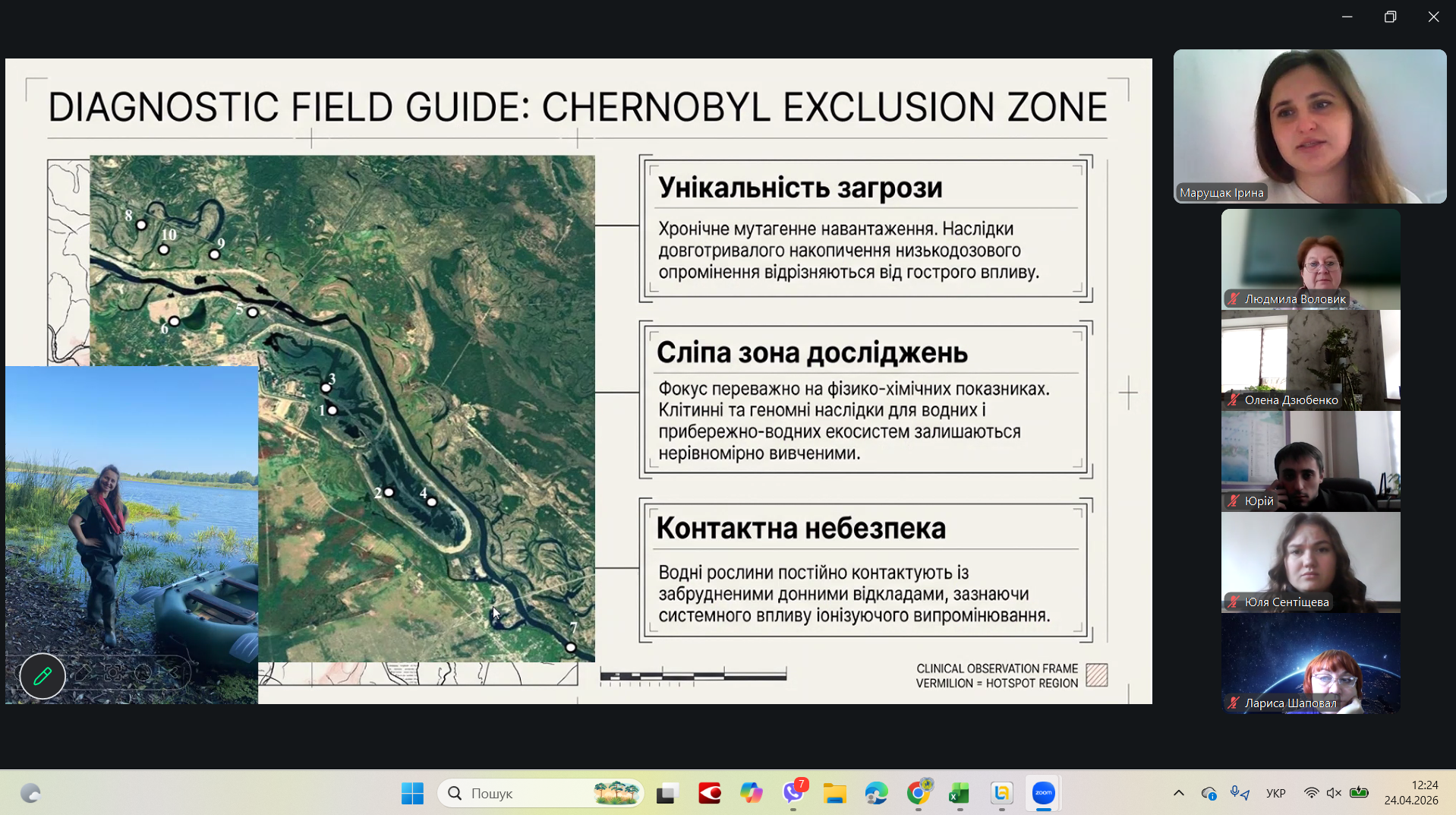This screenshot has height=815, width=1456.
Task: Select the eraser tool in annotation bar
Action: point(83,673)
